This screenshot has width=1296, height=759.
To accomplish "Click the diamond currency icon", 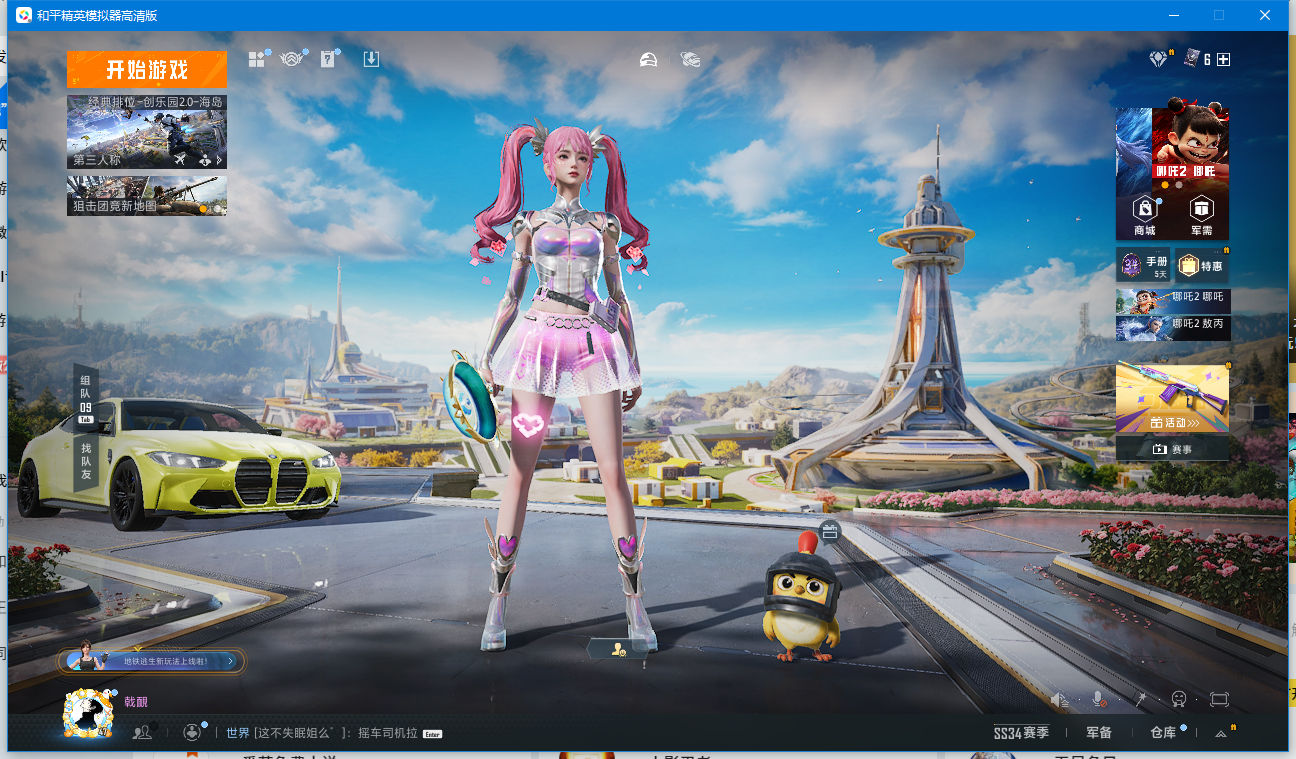I will click(1159, 59).
